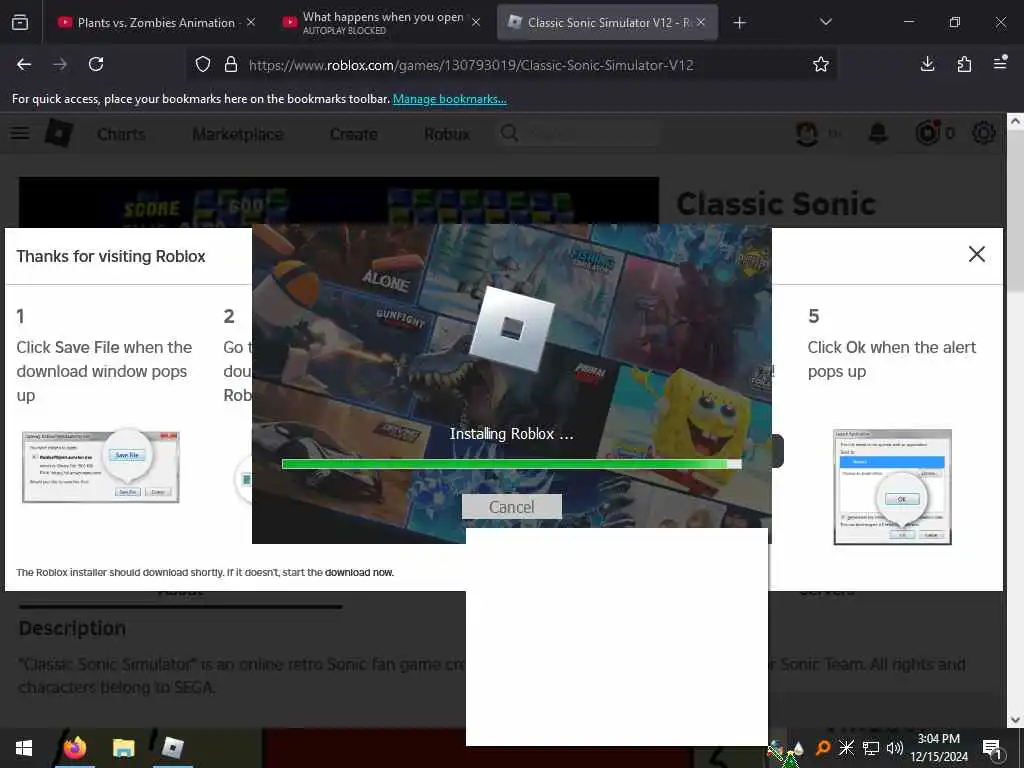
Task: Close the Plants vs. Zombies tab
Action: tap(251, 22)
